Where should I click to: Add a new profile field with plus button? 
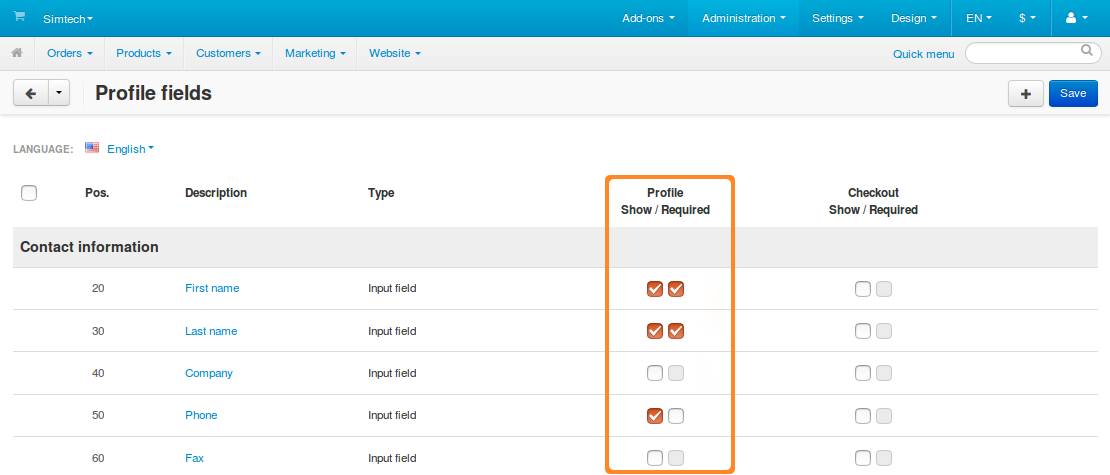[1025, 93]
